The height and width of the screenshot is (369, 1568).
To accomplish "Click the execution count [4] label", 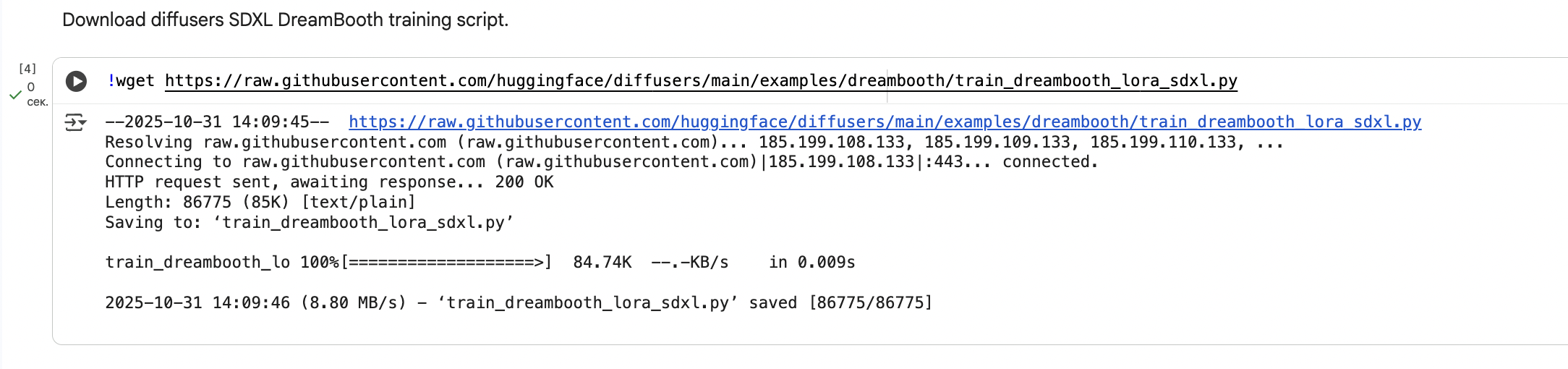I will coord(27,69).
